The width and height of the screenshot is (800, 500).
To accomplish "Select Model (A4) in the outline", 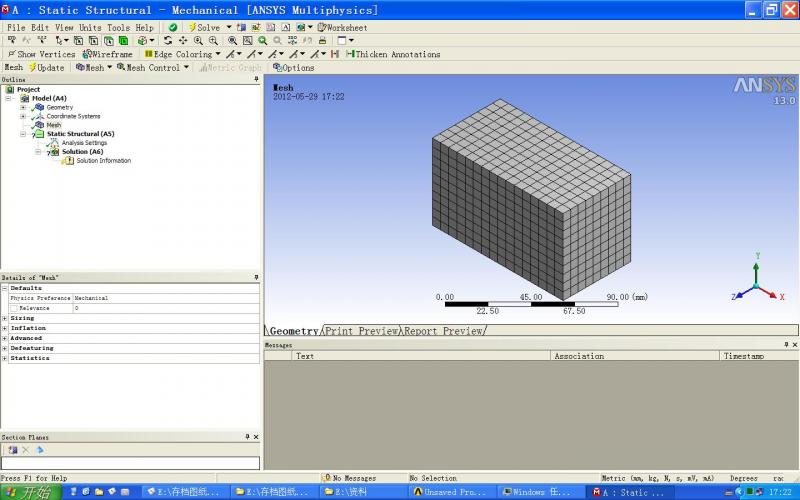I will coord(49,98).
